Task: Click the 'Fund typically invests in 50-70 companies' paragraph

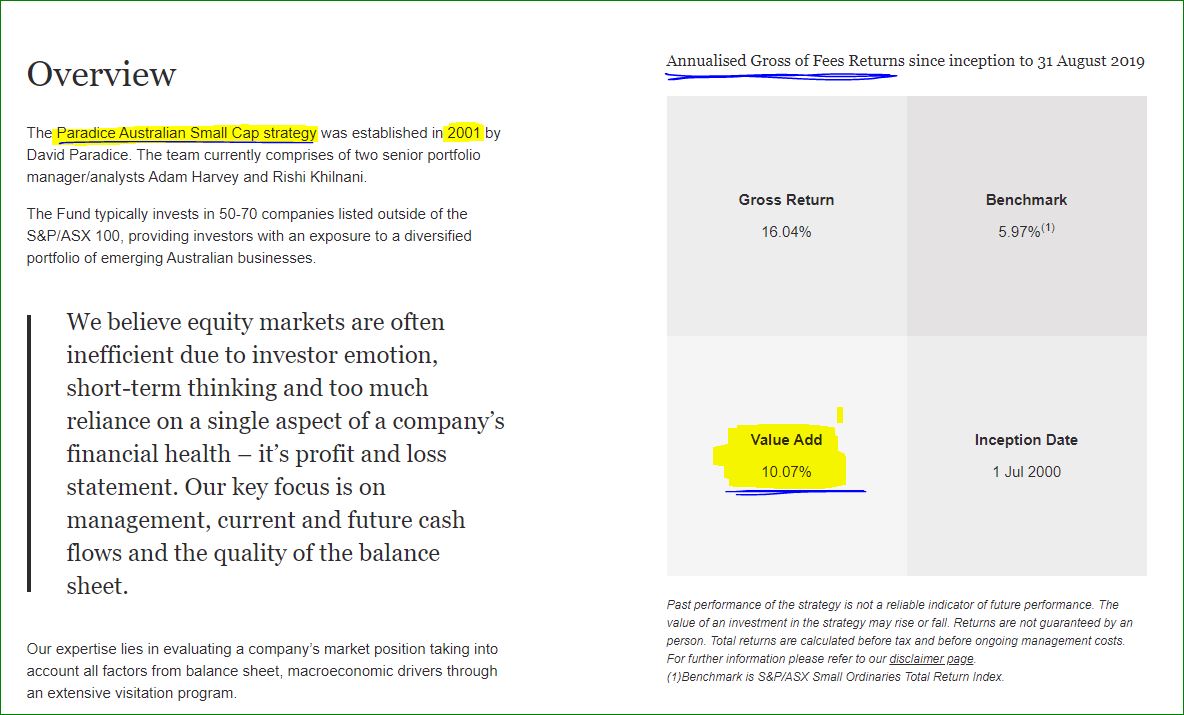Action: point(249,236)
